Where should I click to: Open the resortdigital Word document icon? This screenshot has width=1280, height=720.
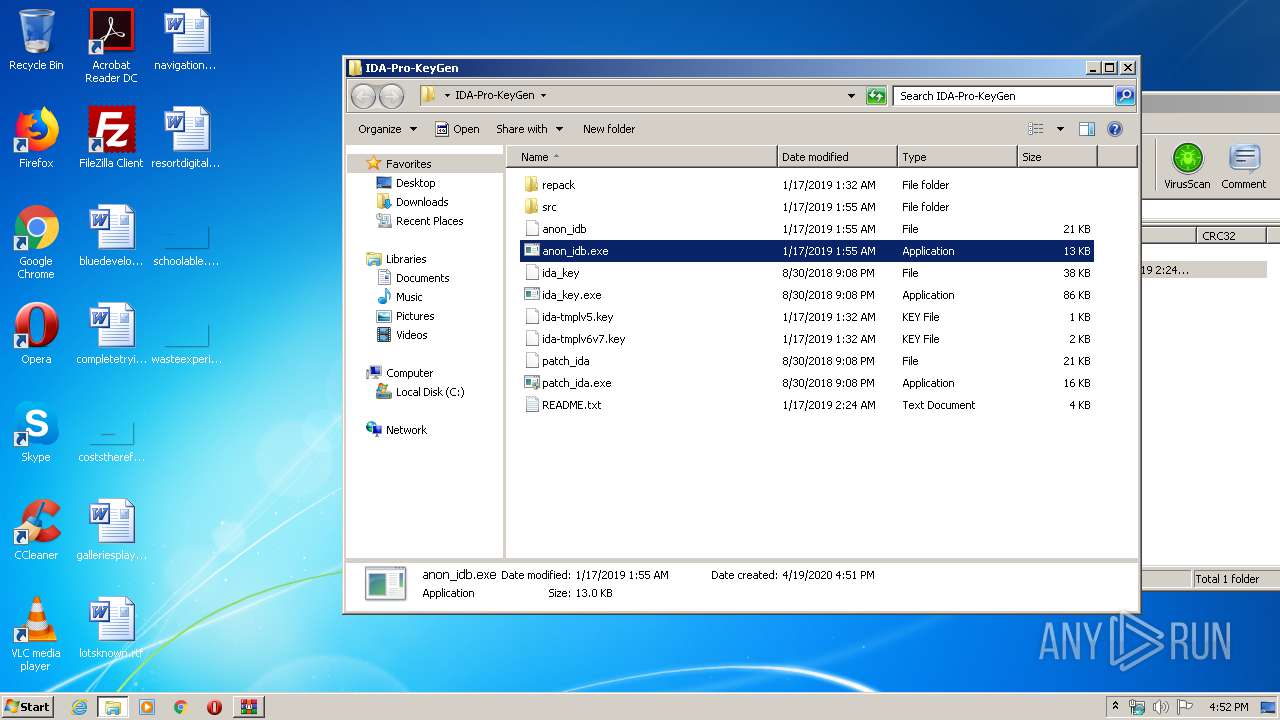185,138
